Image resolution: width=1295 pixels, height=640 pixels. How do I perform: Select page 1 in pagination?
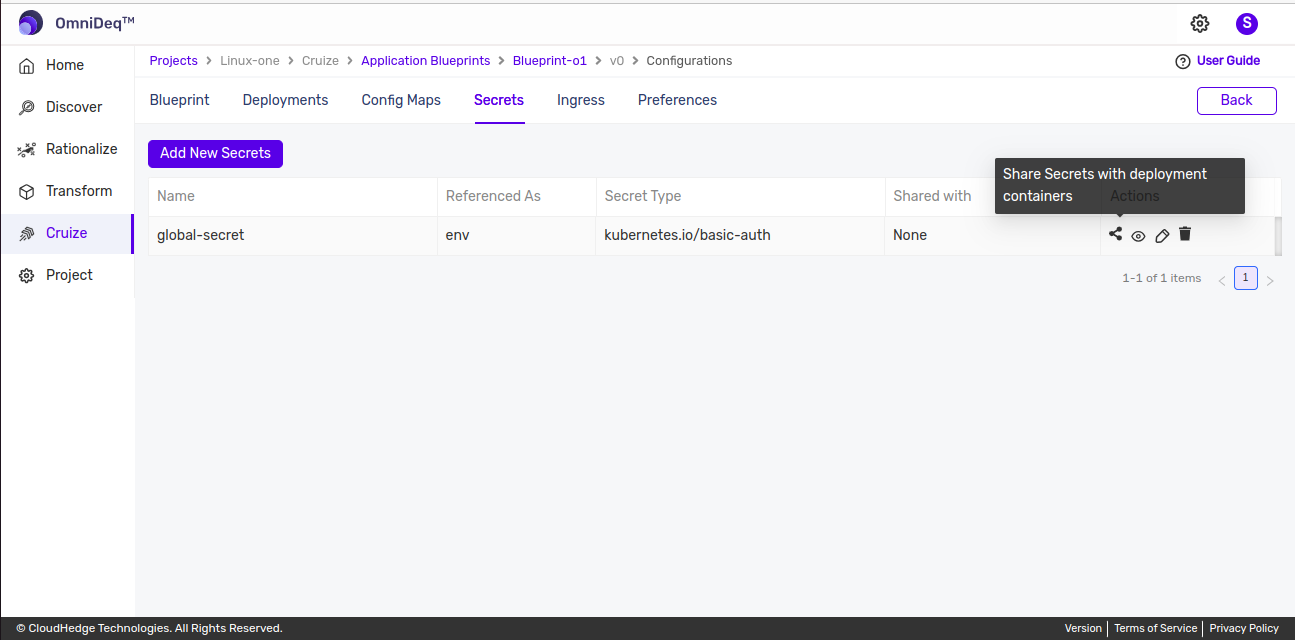[1245, 278]
